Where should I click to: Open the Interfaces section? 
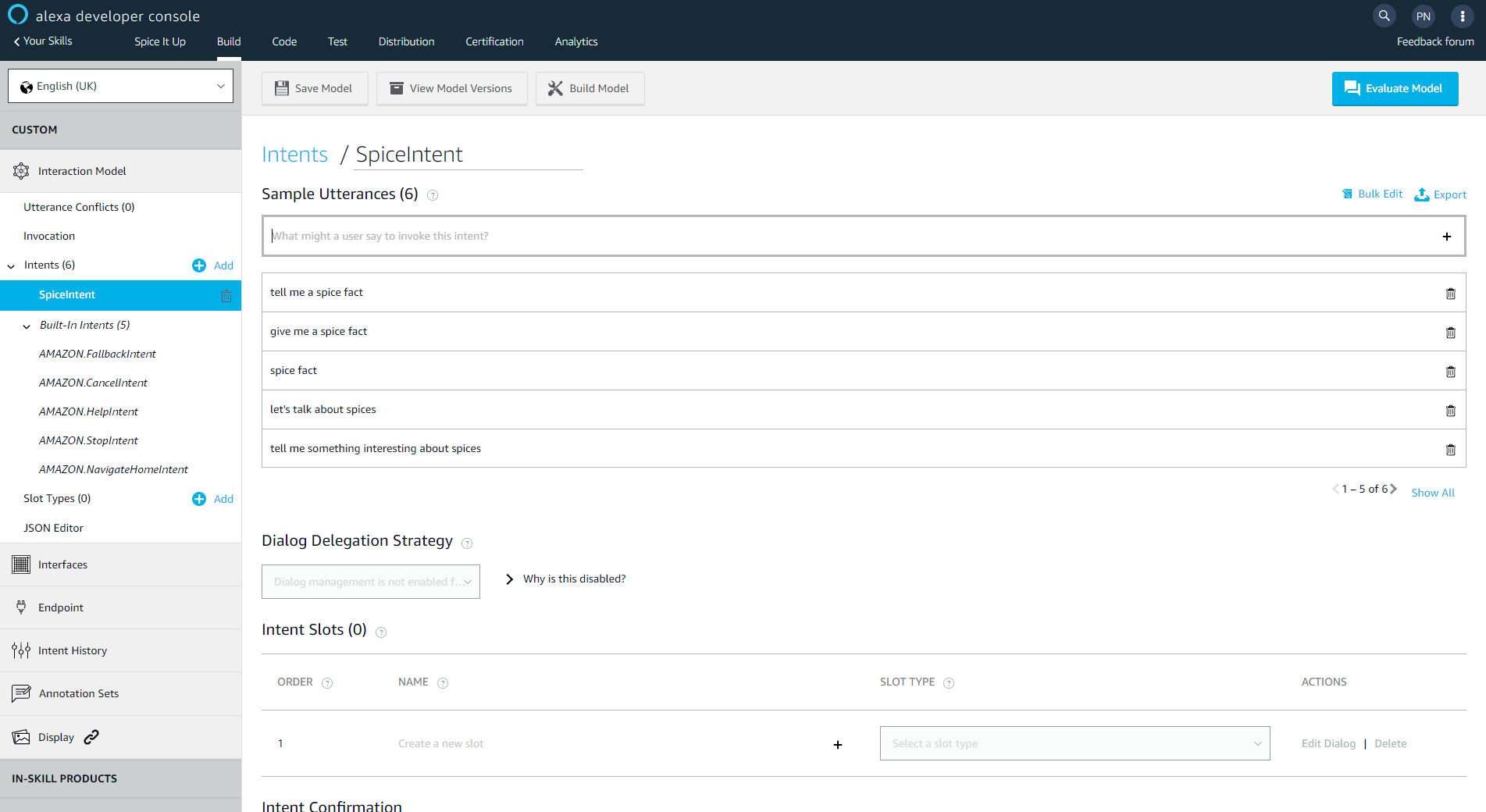click(x=121, y=564)
